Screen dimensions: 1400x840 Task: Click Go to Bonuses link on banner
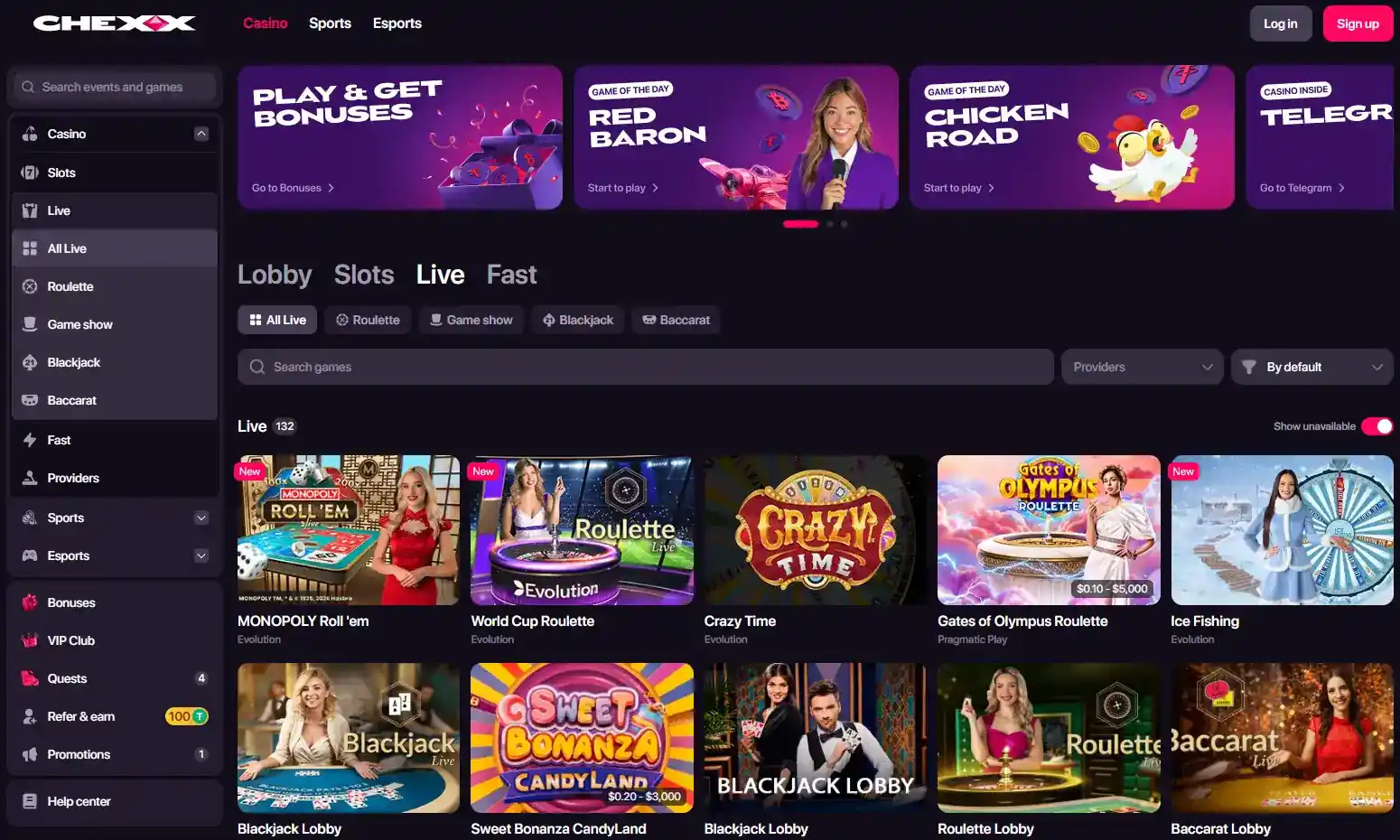point(294,188)
